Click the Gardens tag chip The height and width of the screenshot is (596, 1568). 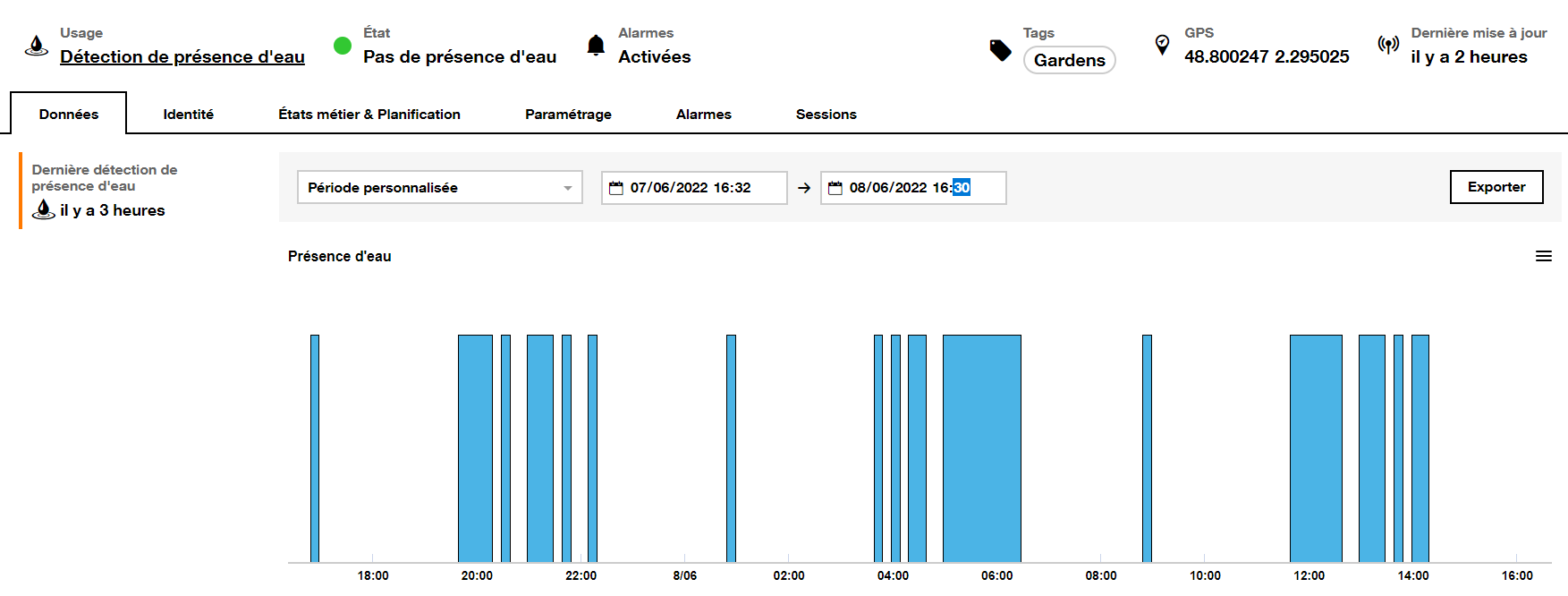click(x=1069, y=60)
